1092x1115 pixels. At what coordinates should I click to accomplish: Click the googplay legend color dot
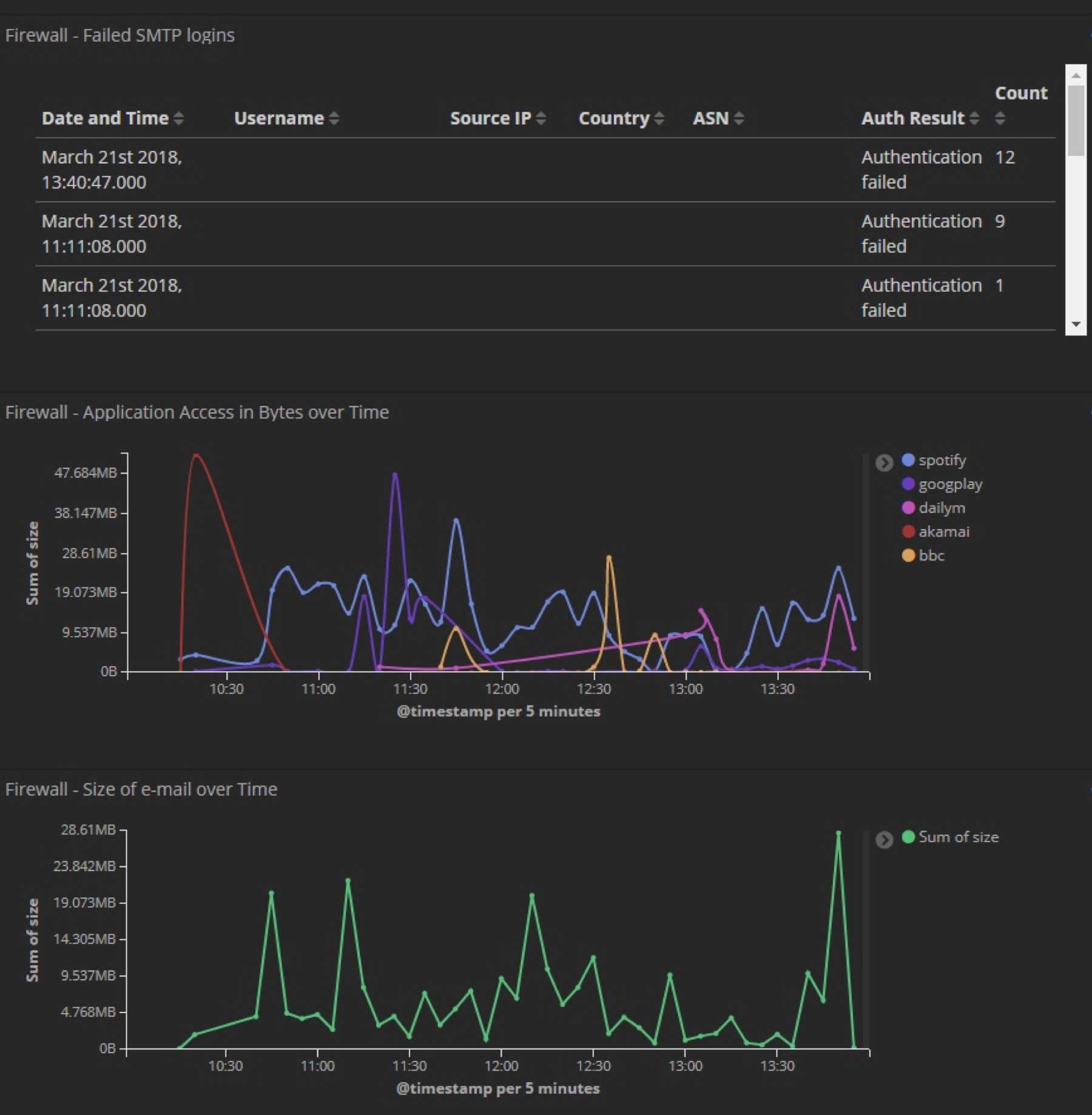point(908,483)
